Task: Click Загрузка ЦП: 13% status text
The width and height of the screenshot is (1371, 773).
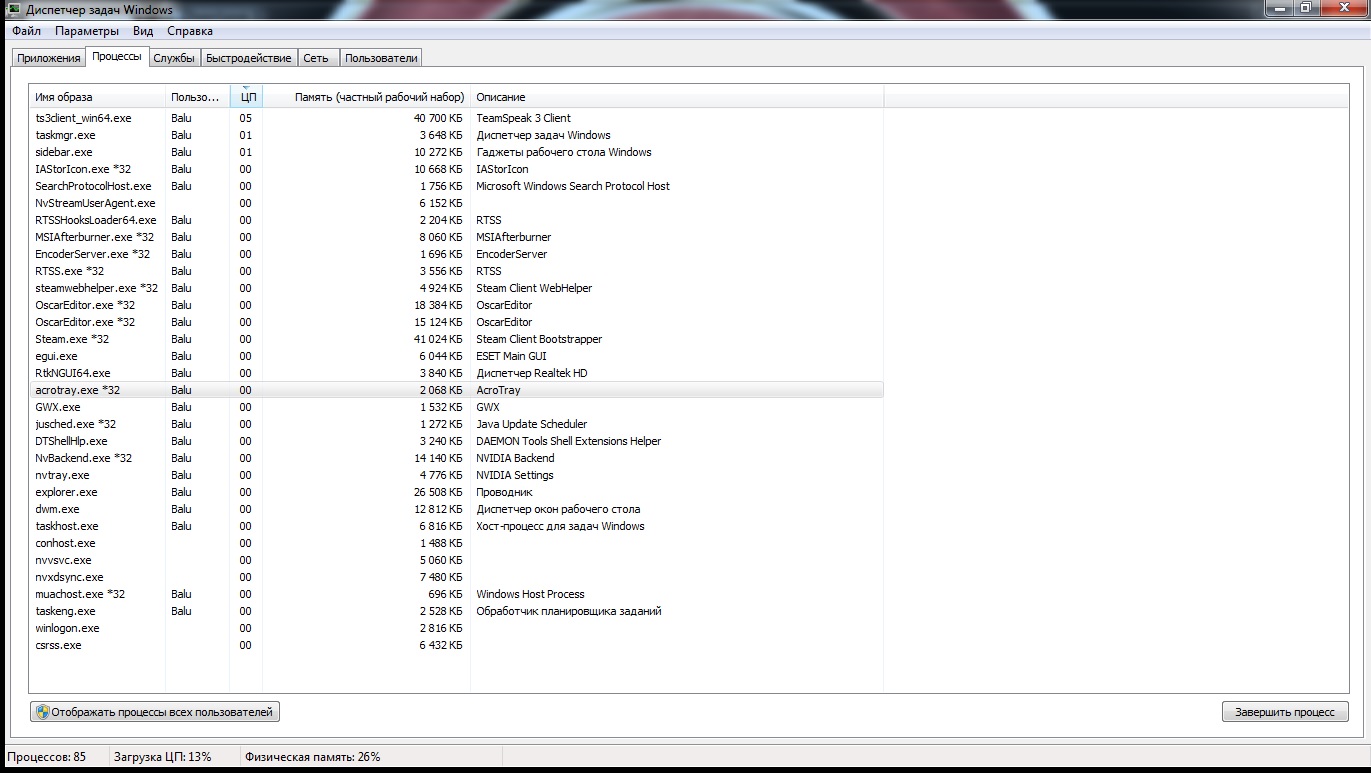Action: coord(162,757)
